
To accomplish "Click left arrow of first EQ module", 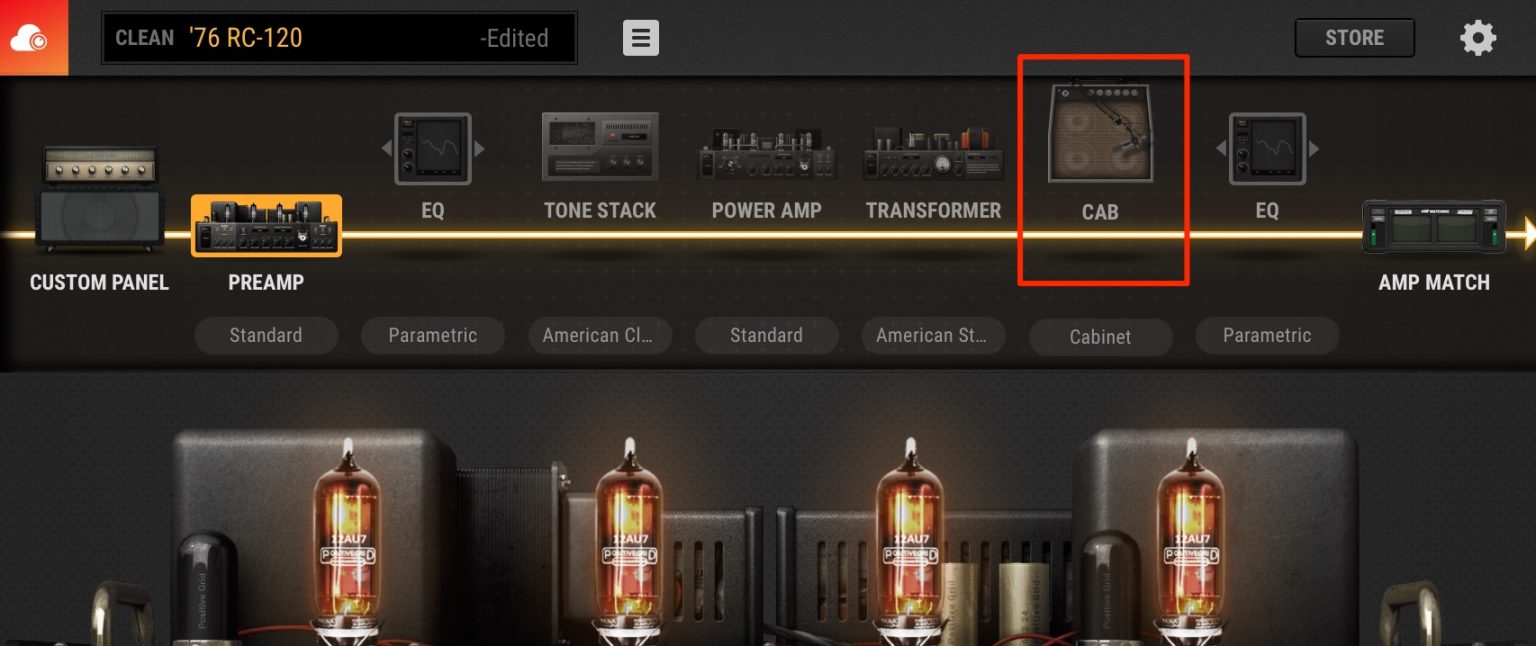I will (386, 149).
